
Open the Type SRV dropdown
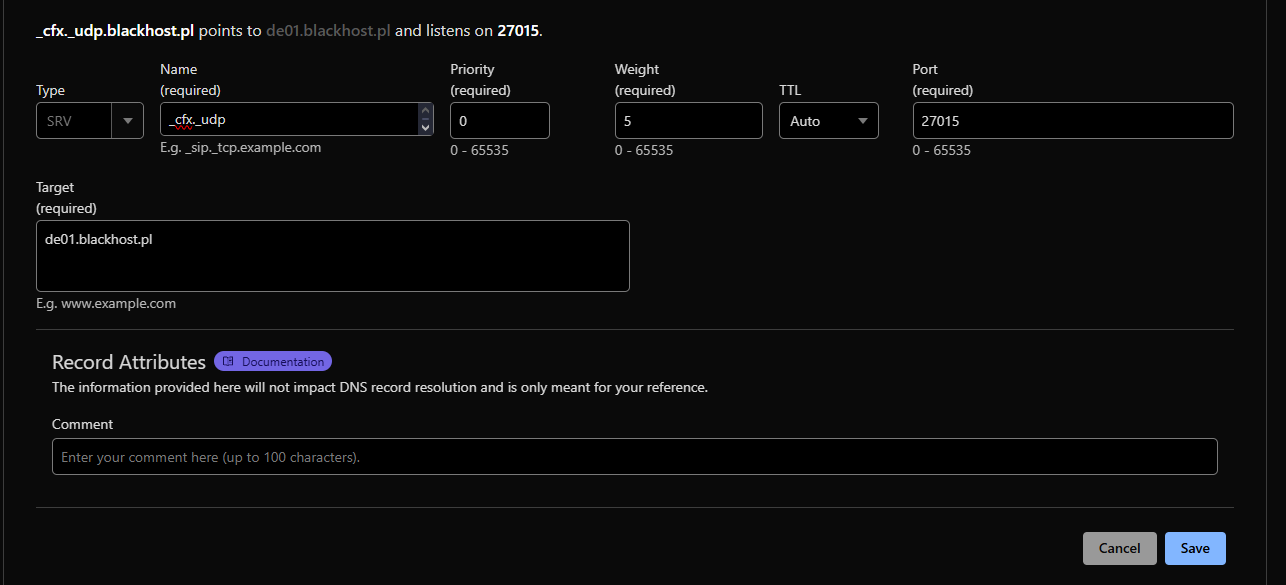pyautogui.click(x=90, y=120)
